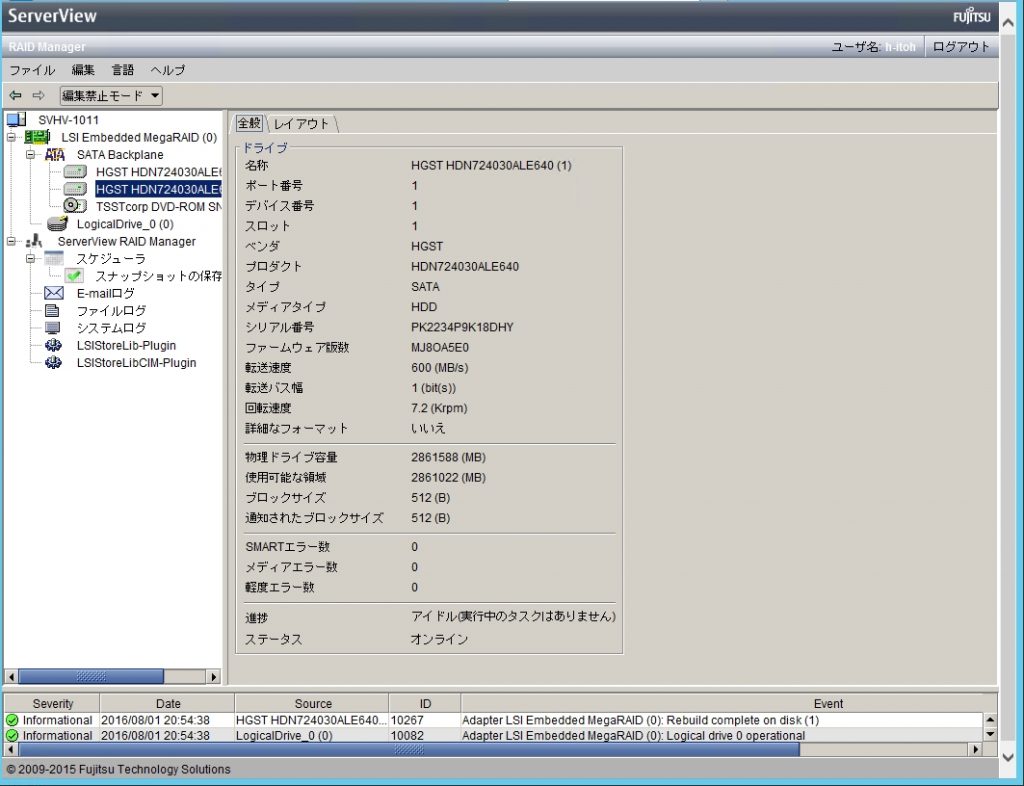Screen dimensions: 1024x786
Task: Click the tree panel horizontal scrollbar thumb
Action: 91,676
